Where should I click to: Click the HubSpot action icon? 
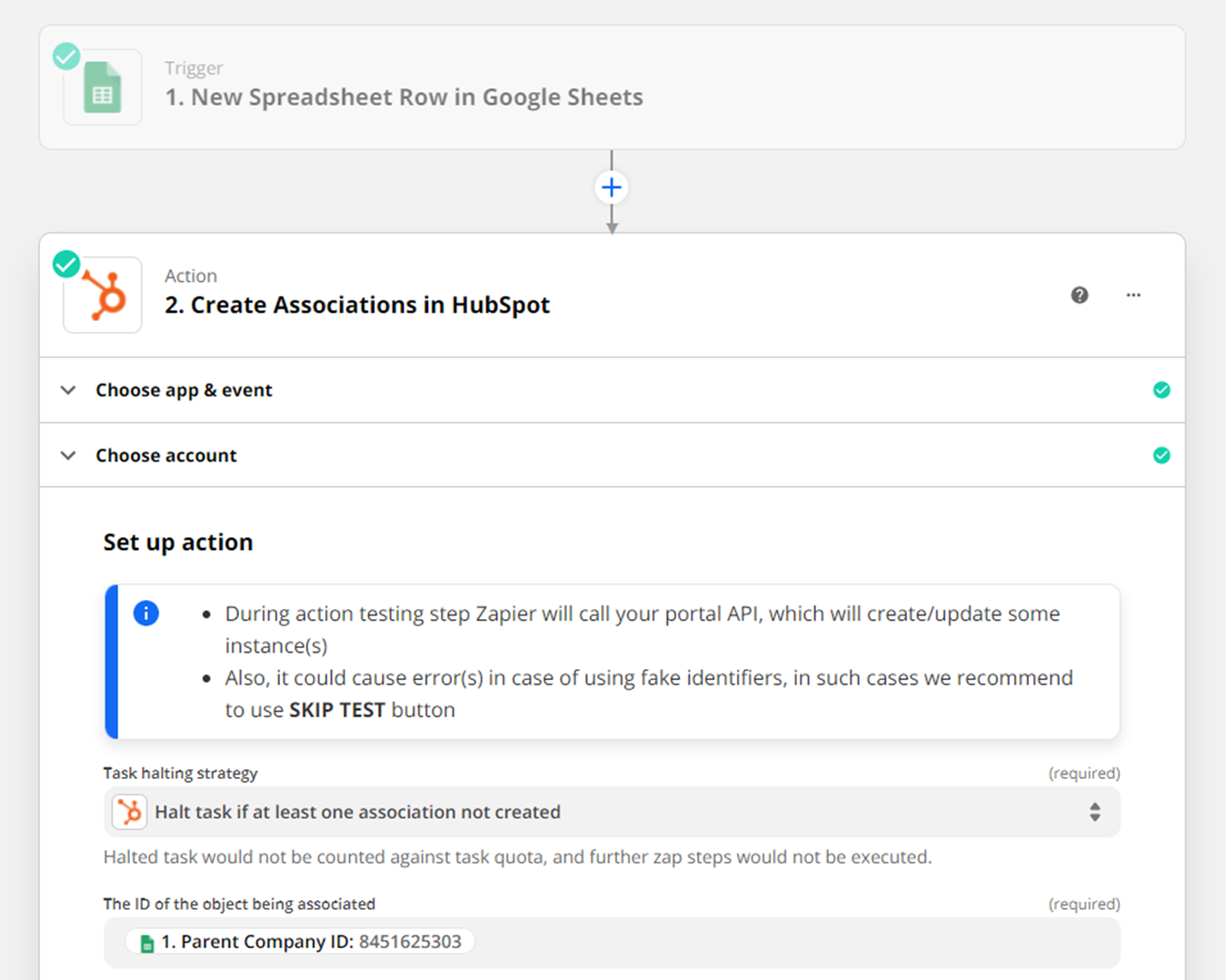[103, 295]
